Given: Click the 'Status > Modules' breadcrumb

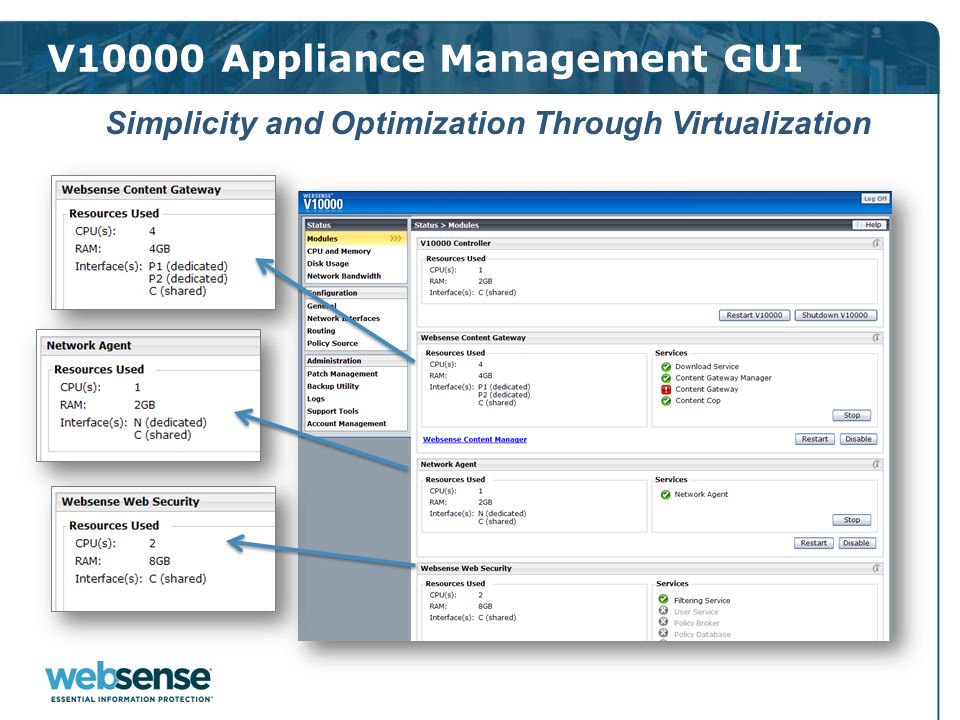Looking at the screenshot, I should 446,225.
